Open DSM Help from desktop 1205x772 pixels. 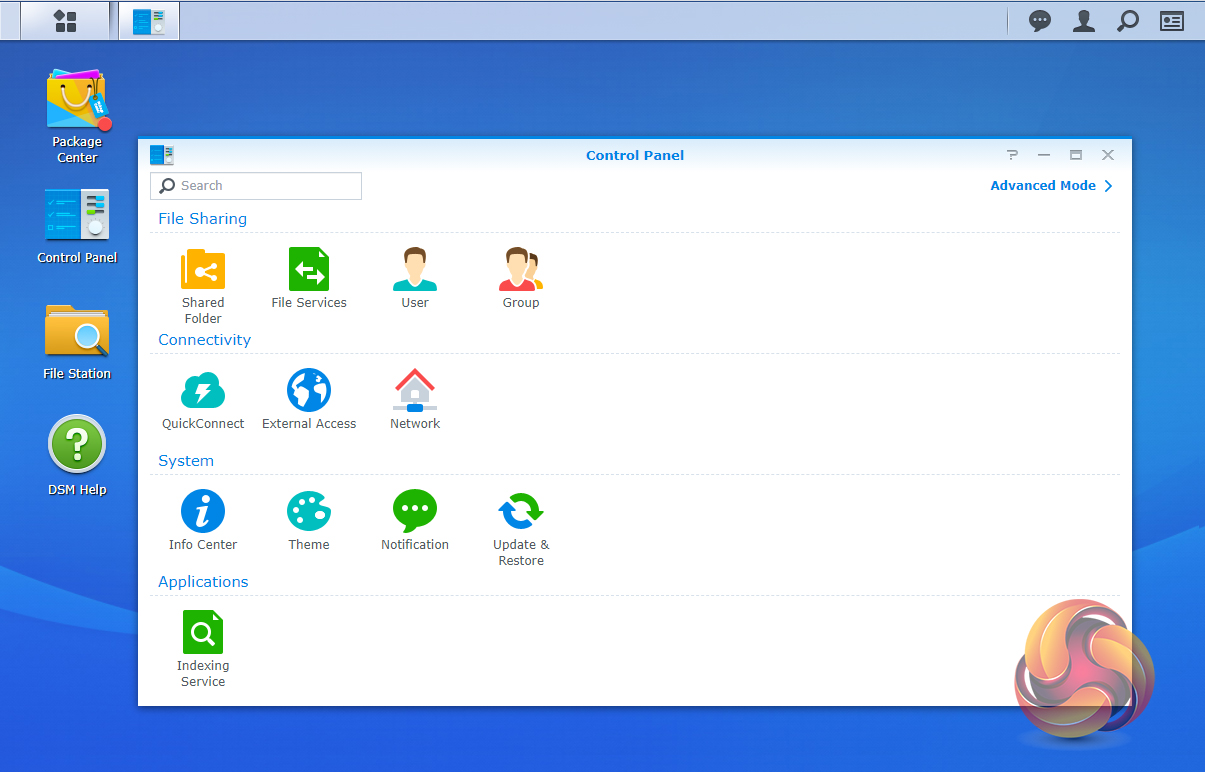77,456
